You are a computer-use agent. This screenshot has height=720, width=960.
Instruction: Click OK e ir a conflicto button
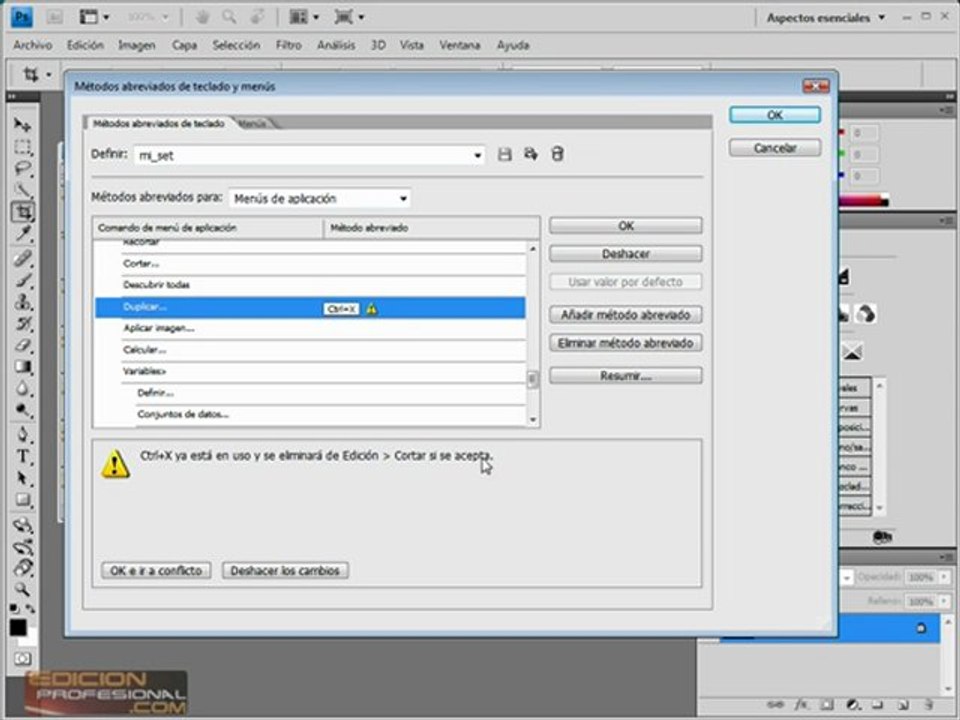tap(156, 571)
